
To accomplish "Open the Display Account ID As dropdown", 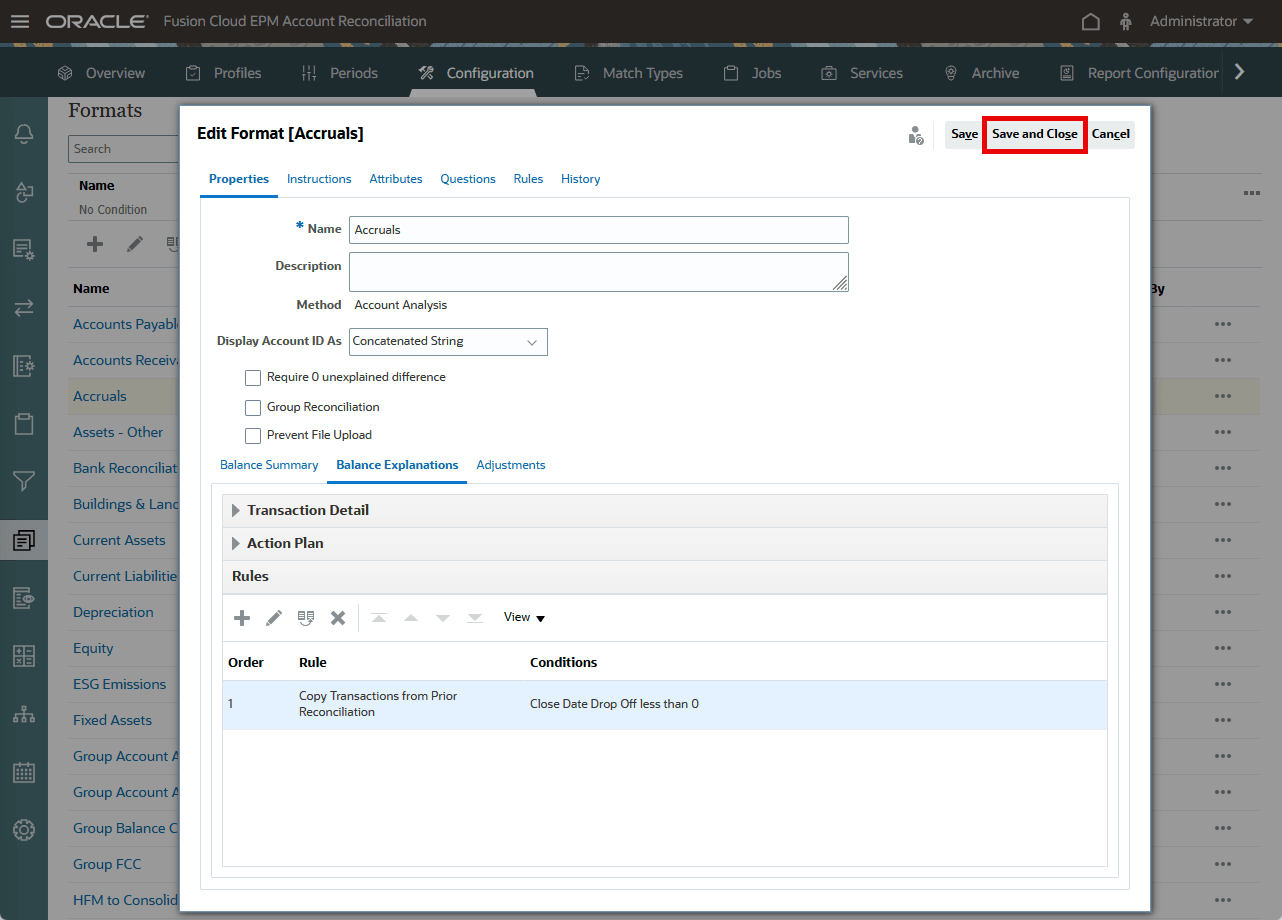I will click(448, 341).
